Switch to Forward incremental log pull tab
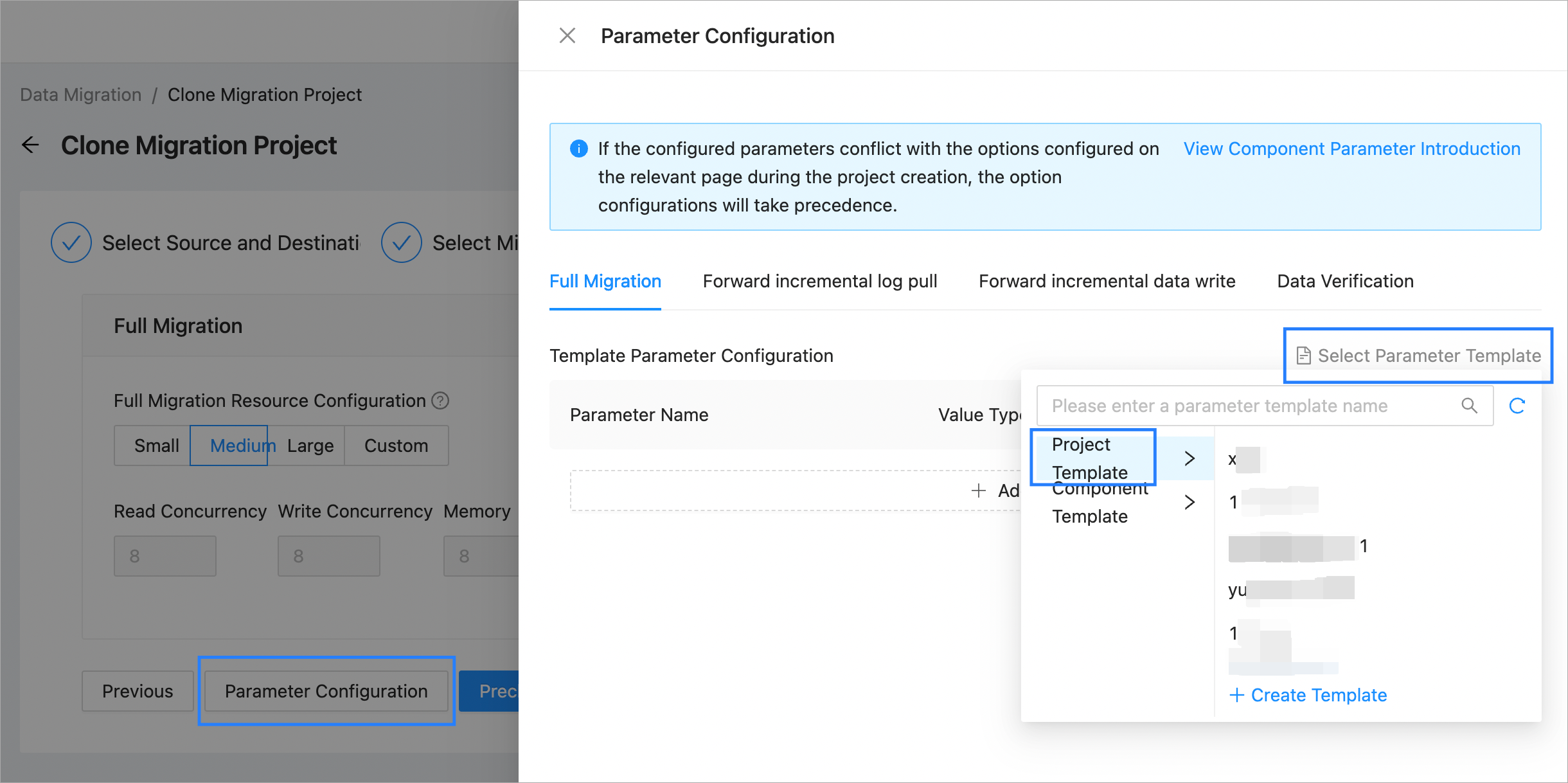This screenshot has height=783, width=1568. coord(819,281)
